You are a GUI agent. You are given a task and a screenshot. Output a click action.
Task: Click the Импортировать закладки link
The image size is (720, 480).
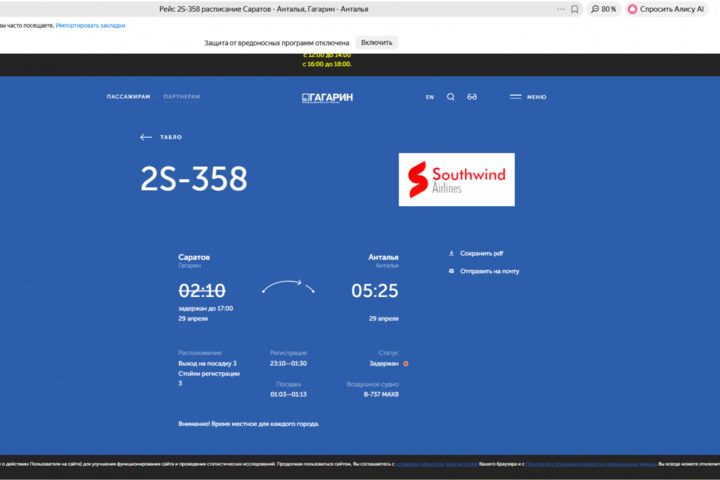click(x=91, y=25)
